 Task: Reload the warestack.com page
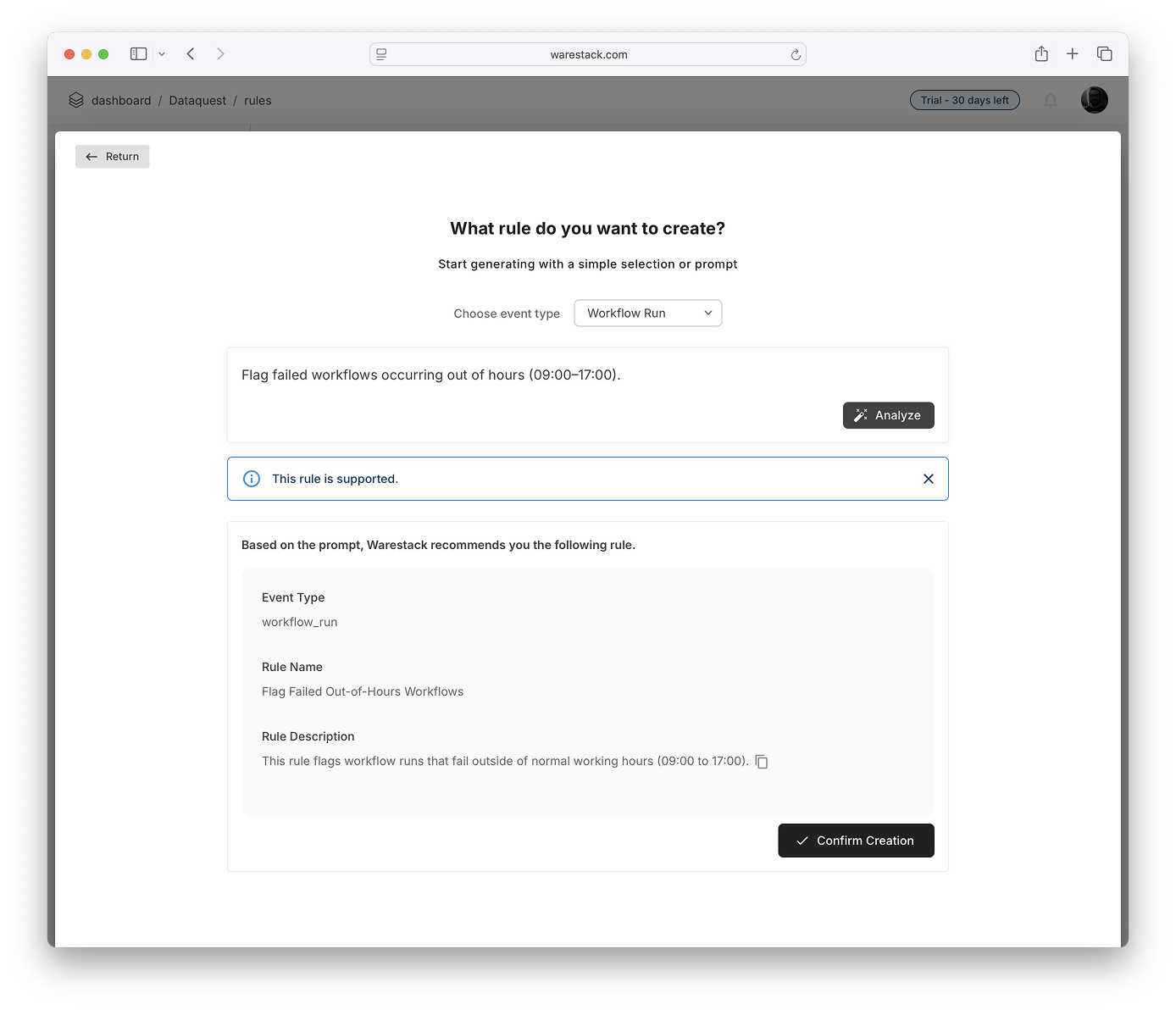point(796,55)
